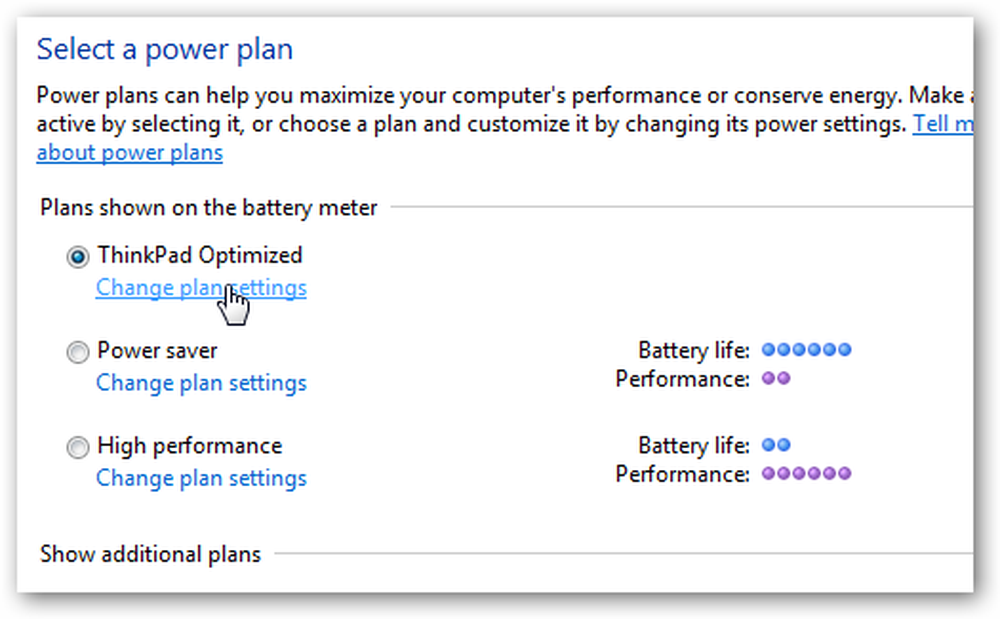1000x619 pixels.
Task: Click the 'Battery life:' label beside Power saver
Action: pyautogui.click(x=694, y=350)
